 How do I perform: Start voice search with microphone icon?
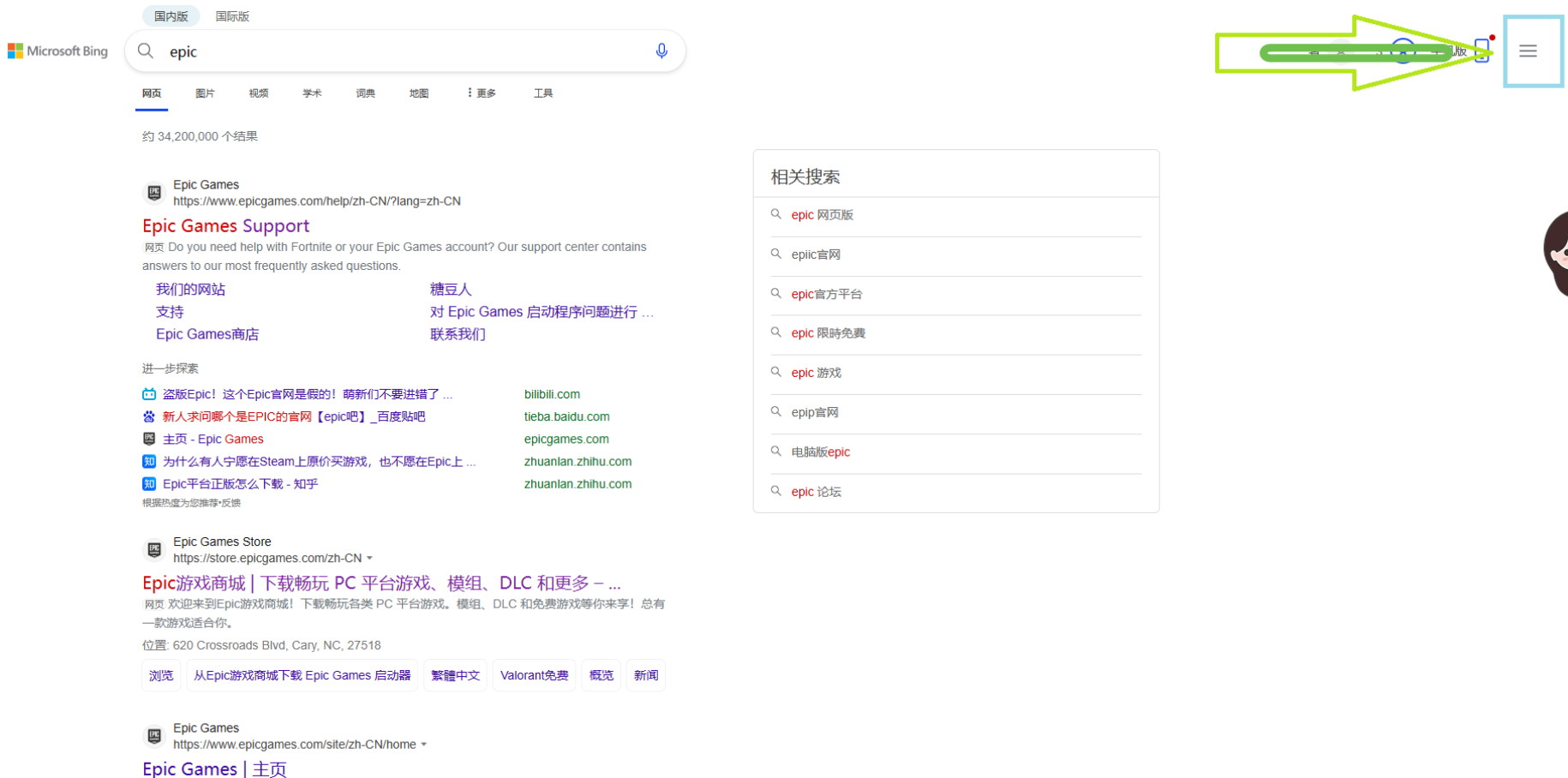661,51
